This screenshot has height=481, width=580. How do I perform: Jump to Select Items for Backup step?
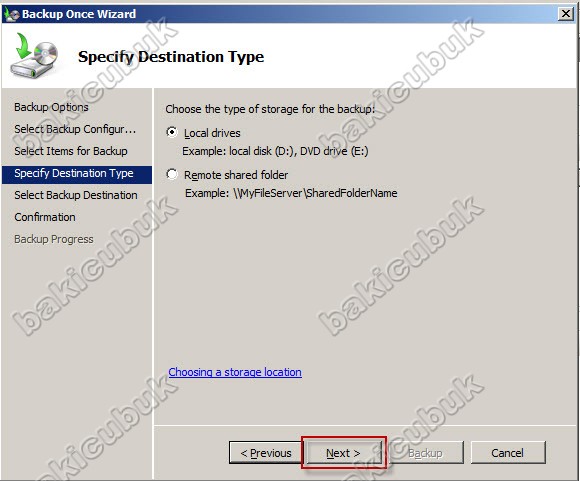pos(71,151)
